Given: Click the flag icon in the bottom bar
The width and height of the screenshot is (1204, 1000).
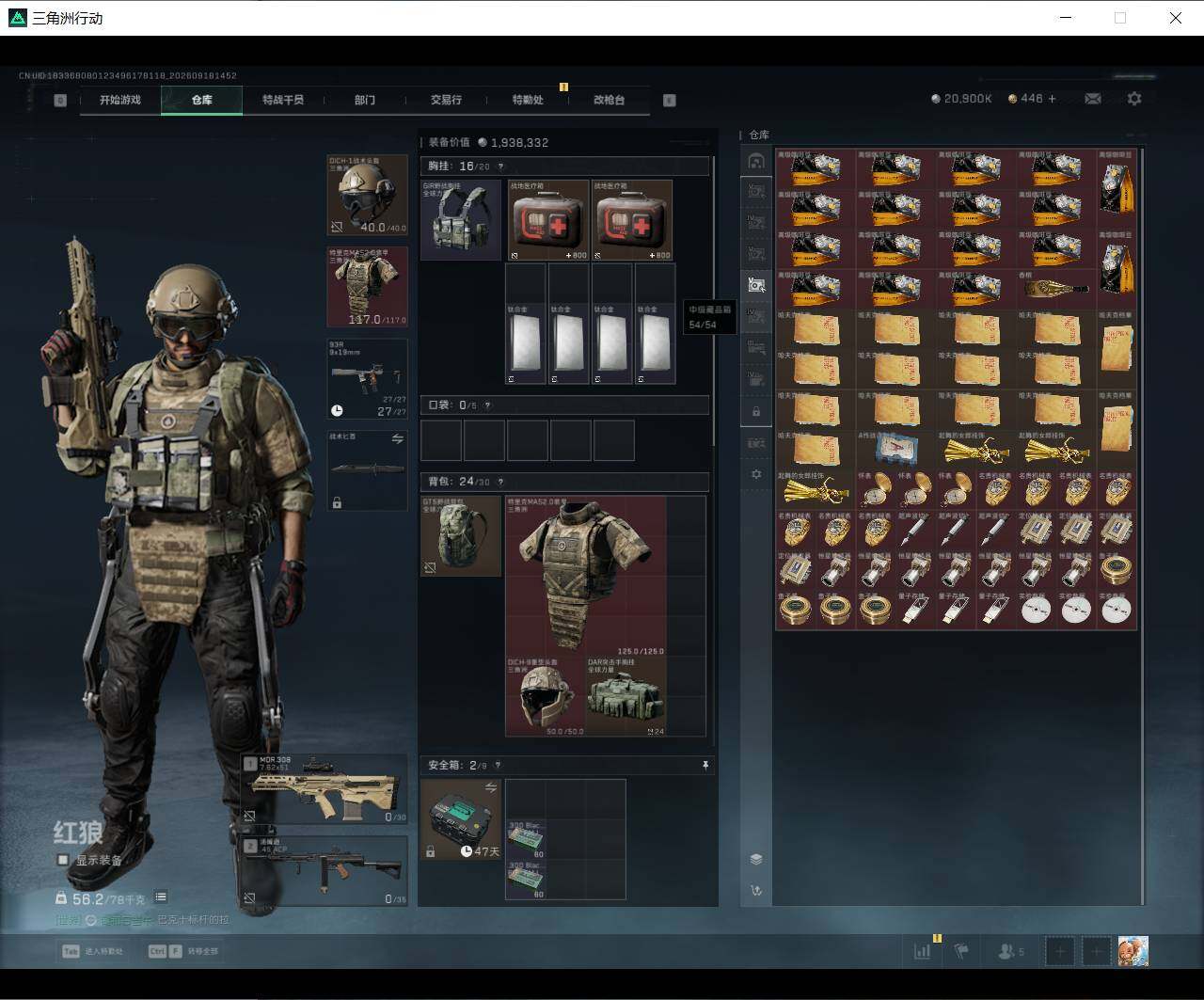Looking at the screenshot, I should (961, 951).
